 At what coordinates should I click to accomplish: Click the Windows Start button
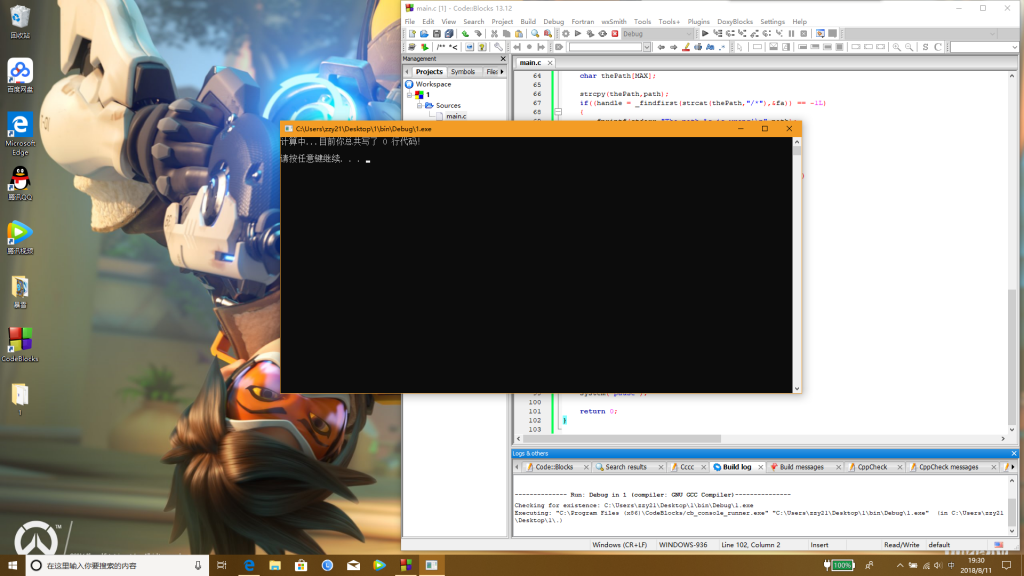point(12,566)
